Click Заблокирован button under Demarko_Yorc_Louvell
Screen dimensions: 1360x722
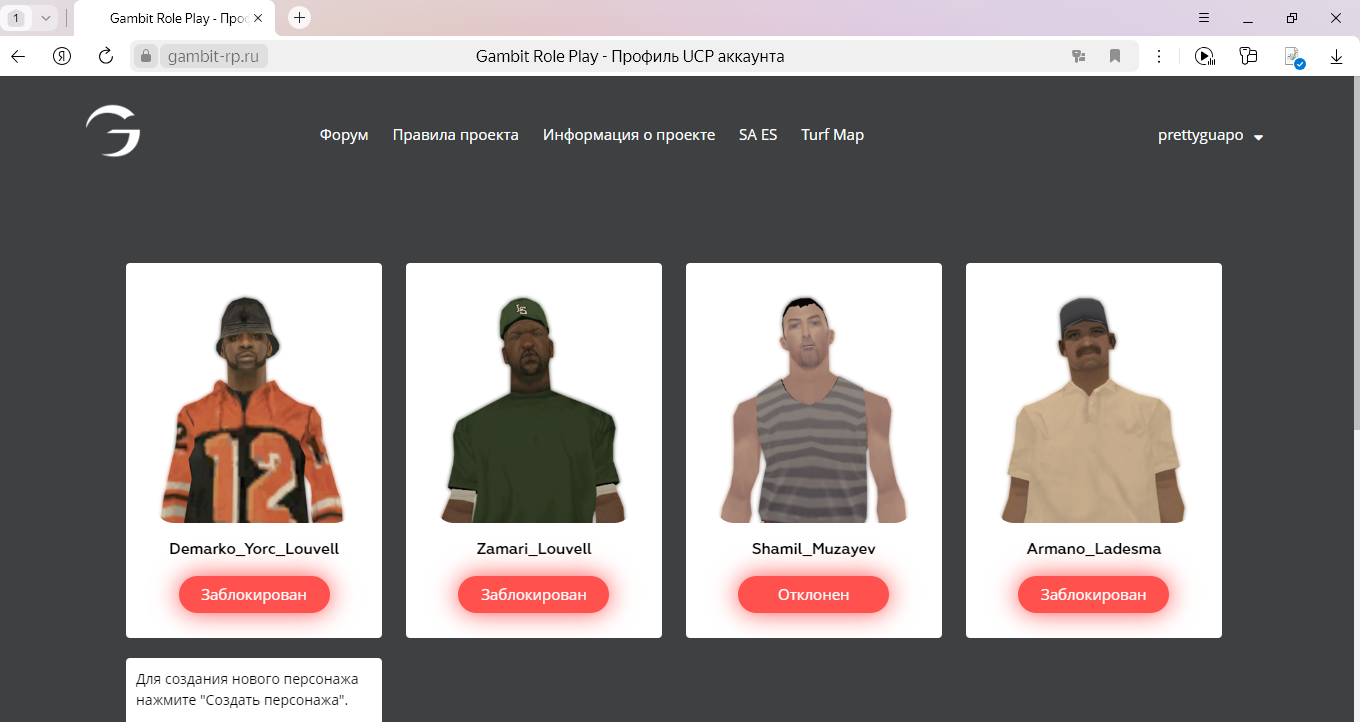254,594
